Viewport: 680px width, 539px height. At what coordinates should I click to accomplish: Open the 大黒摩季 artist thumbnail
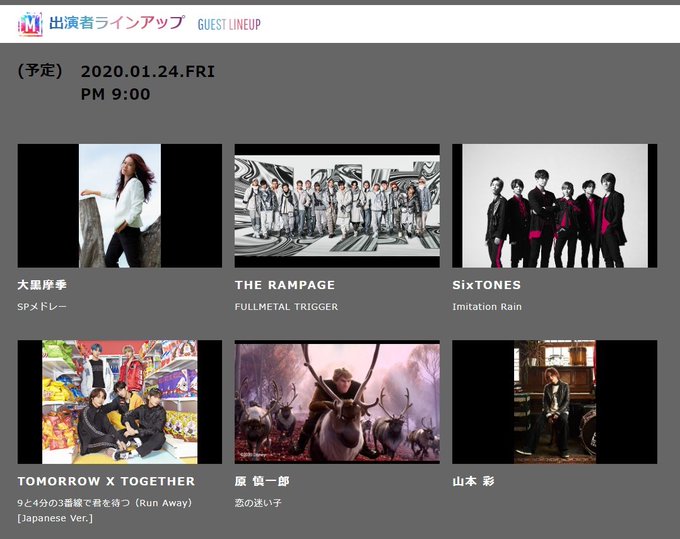click(120, 206)
